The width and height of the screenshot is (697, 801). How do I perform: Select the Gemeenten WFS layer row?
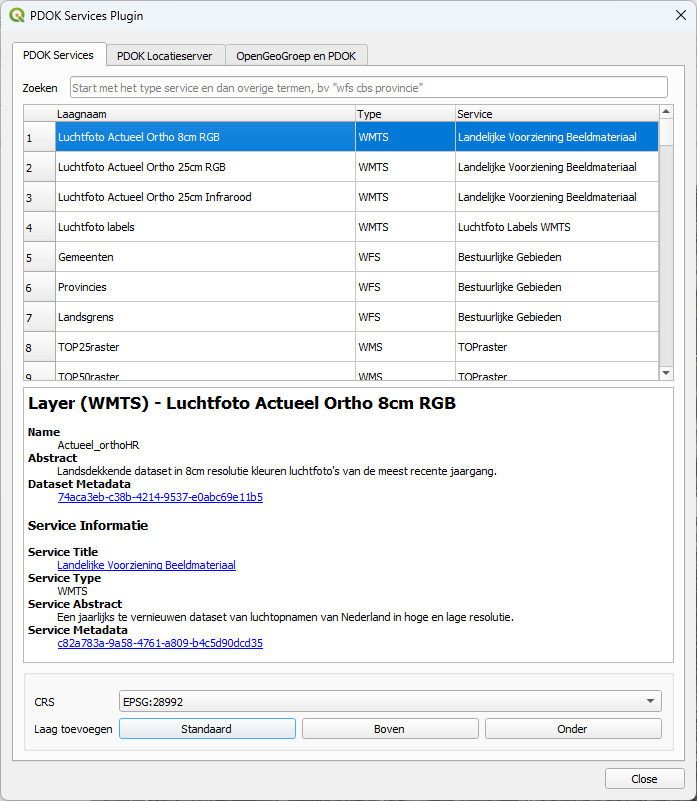point(341,257)
